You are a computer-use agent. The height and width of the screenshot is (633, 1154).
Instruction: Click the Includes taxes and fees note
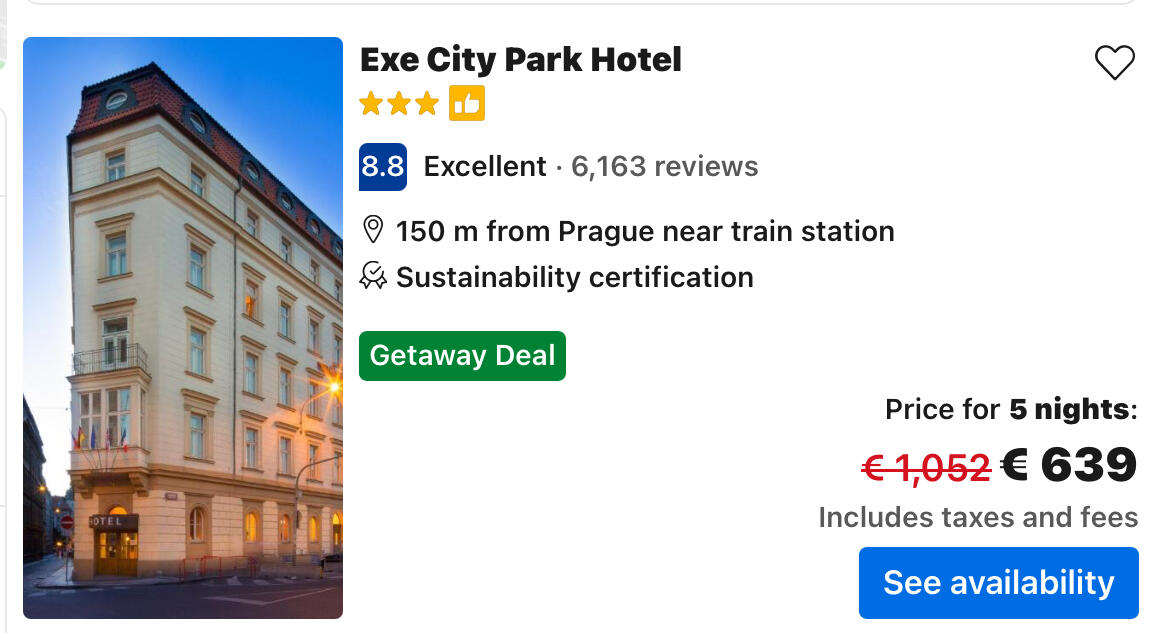pos(978,517)
